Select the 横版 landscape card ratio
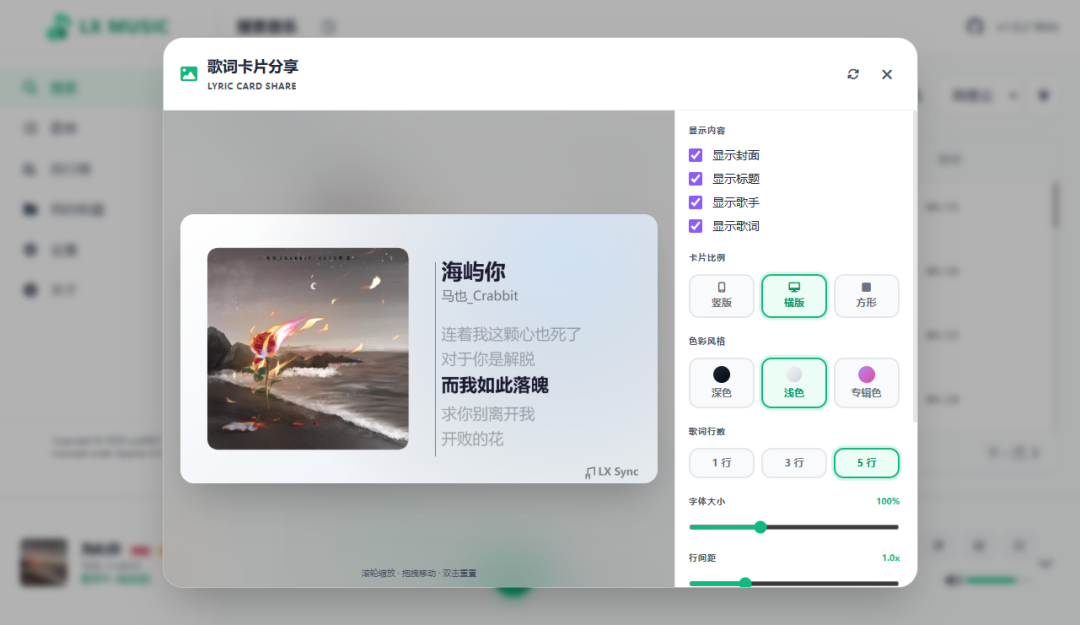The width and height of the screenshot is (1080, 625). click(793, 296)
